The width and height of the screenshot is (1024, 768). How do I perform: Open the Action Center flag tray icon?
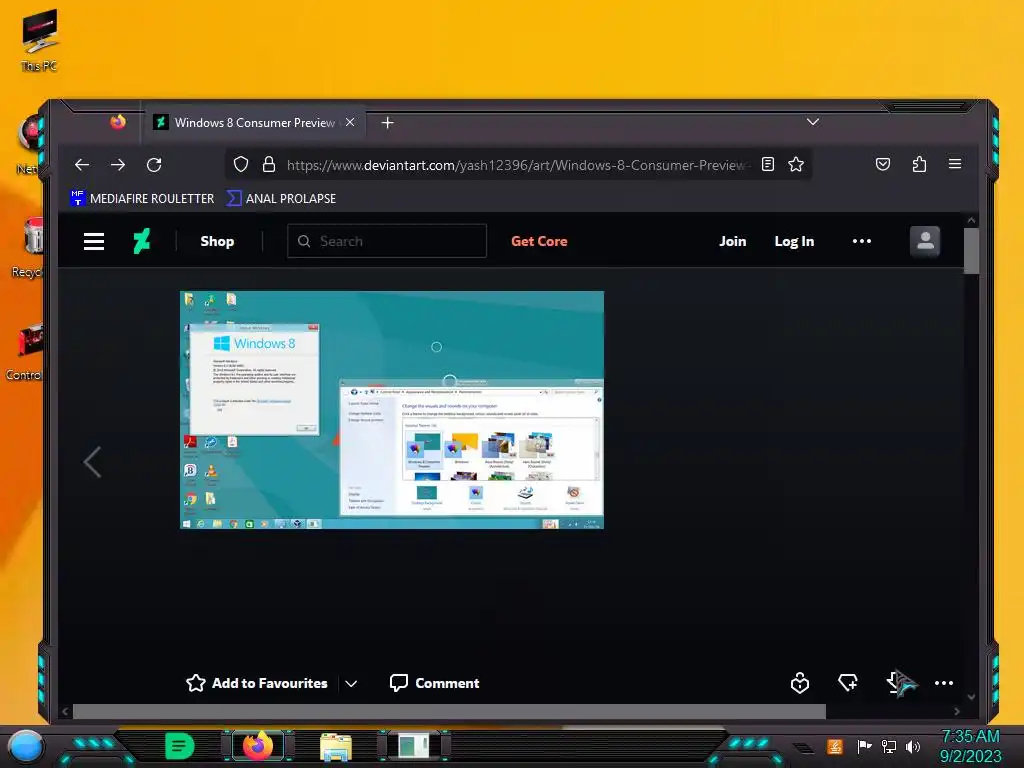tap(864, 746)
